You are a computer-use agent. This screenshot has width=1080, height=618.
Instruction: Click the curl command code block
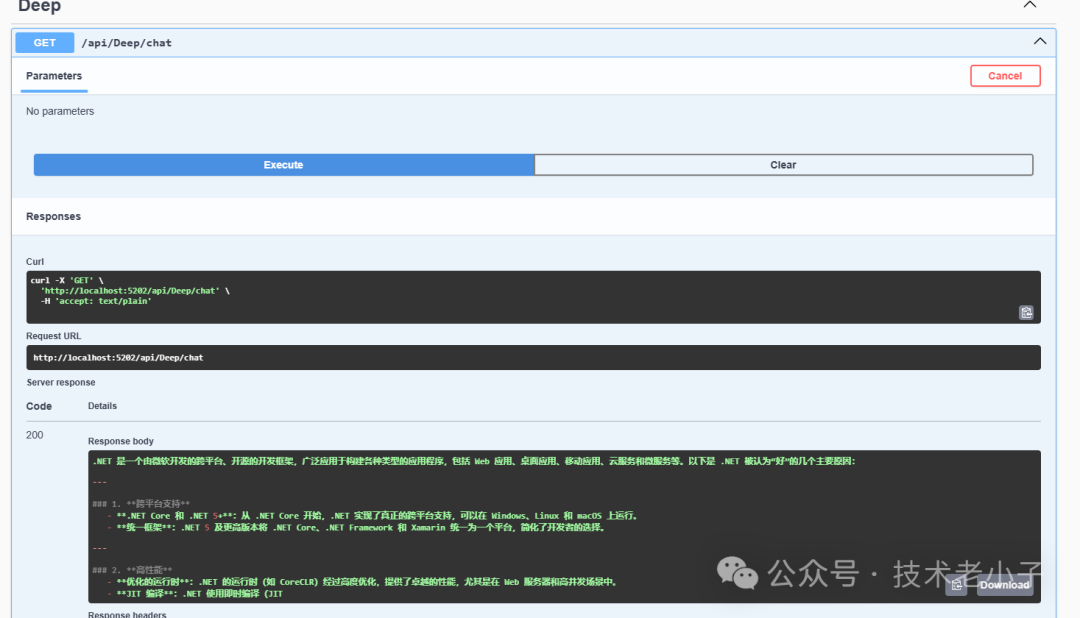pyautogui.click(x=533, y=297)
